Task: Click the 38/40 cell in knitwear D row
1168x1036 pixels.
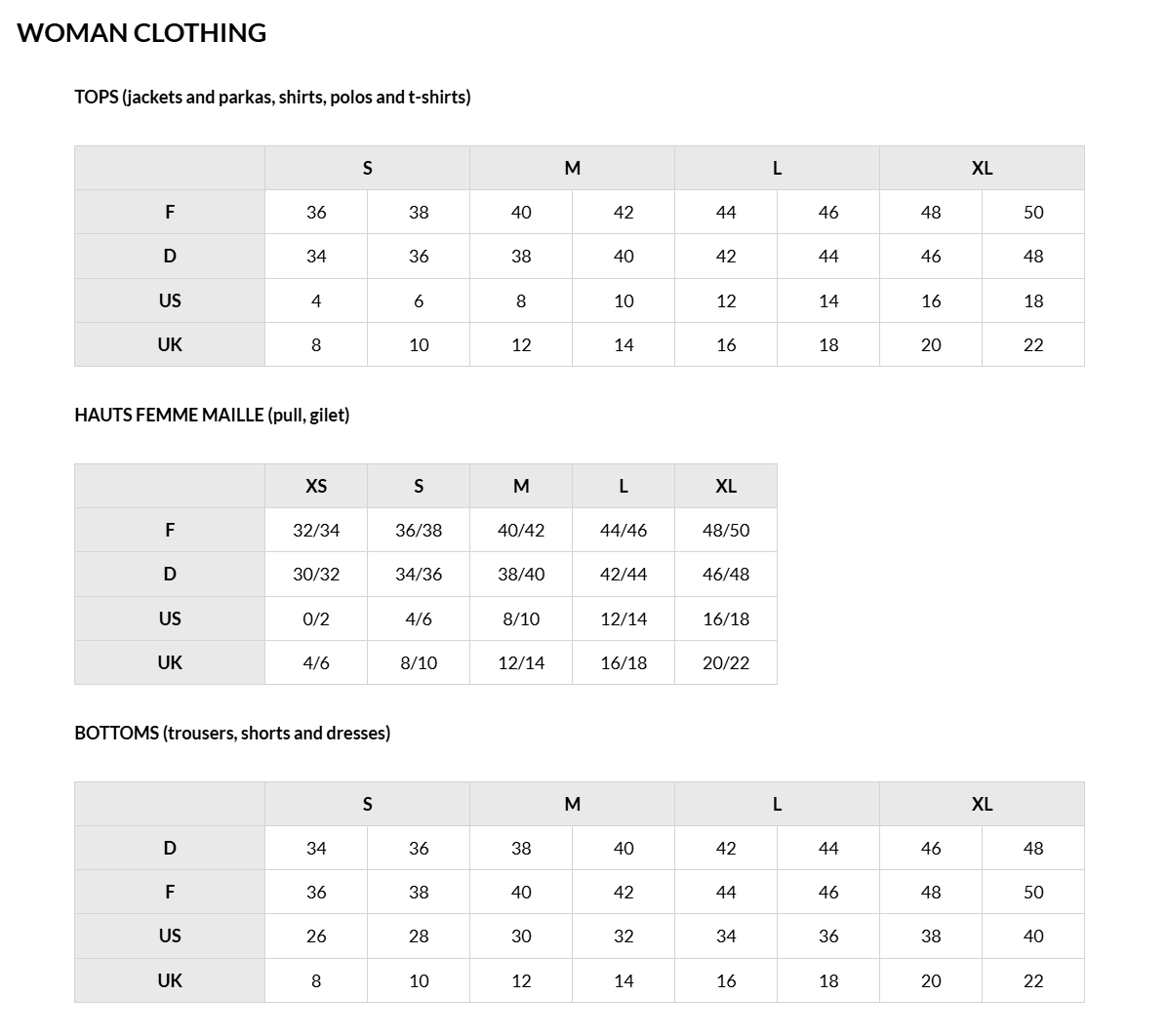Action: [521, 574]
